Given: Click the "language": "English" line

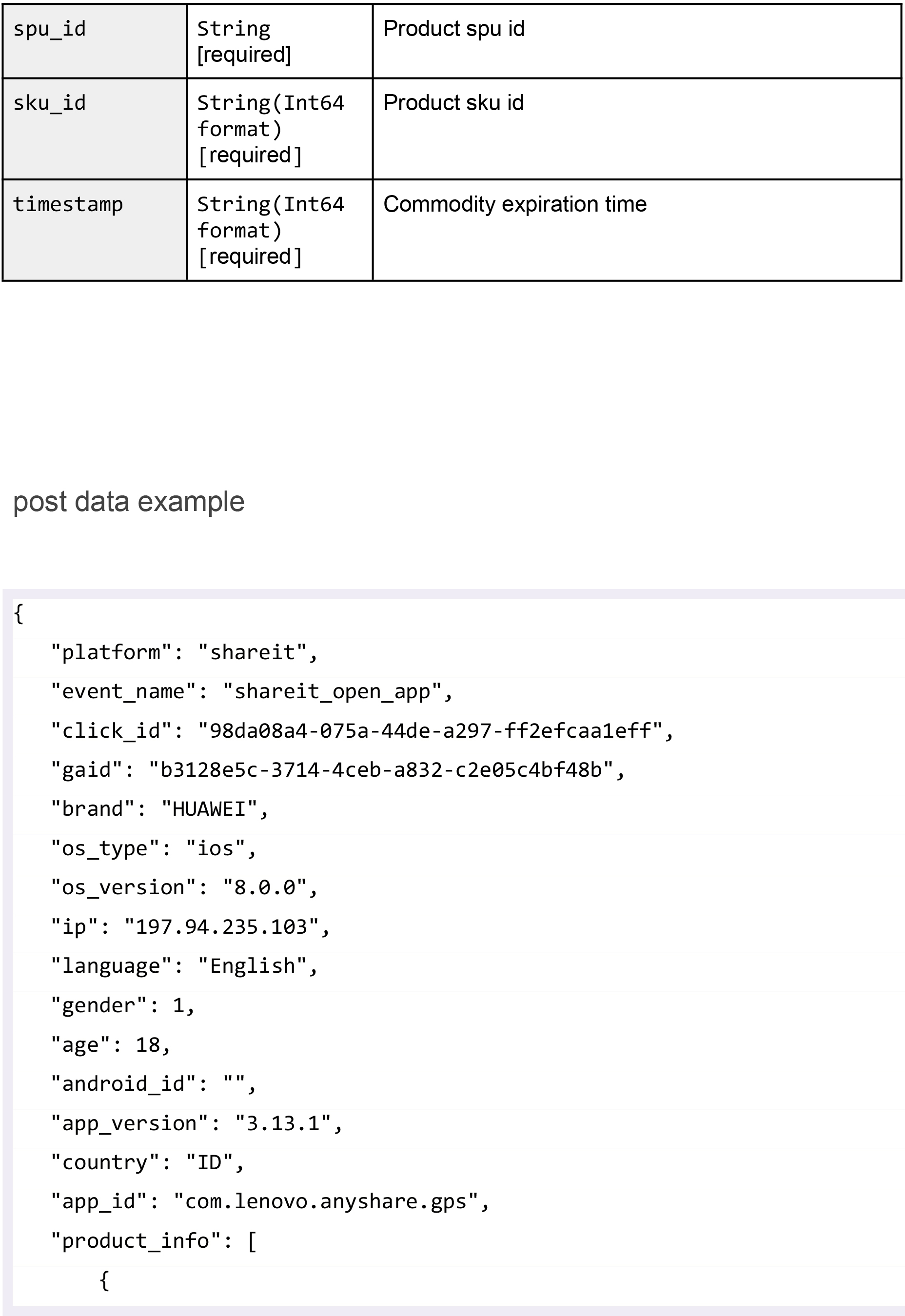Looking at the screenshot, I should [x=184, y=966].
